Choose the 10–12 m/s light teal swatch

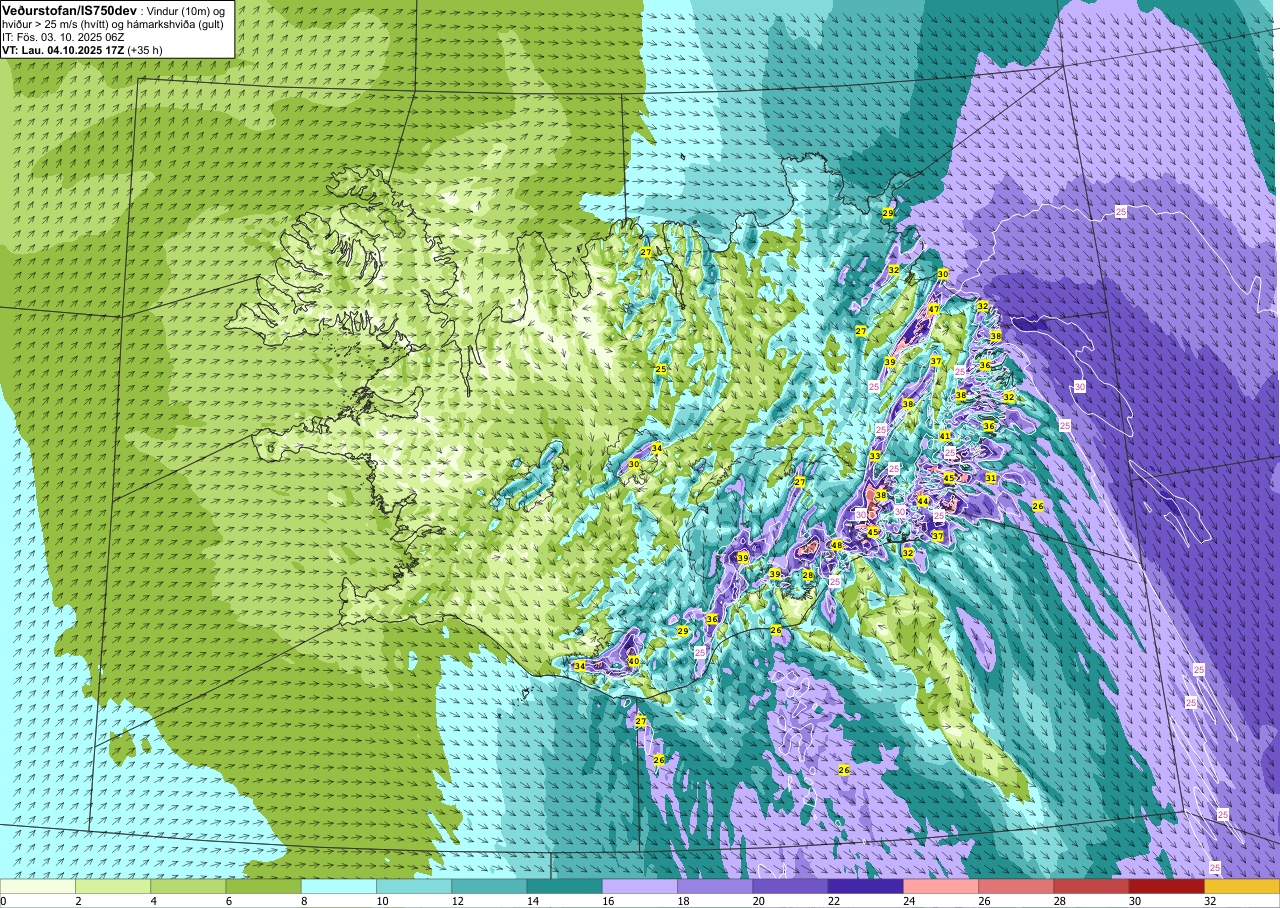414,886
